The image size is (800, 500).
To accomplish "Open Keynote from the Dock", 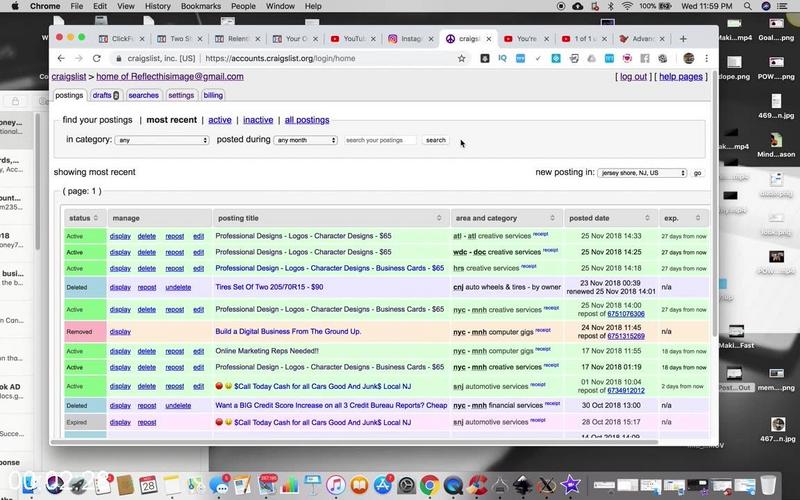I will (312, 484).
